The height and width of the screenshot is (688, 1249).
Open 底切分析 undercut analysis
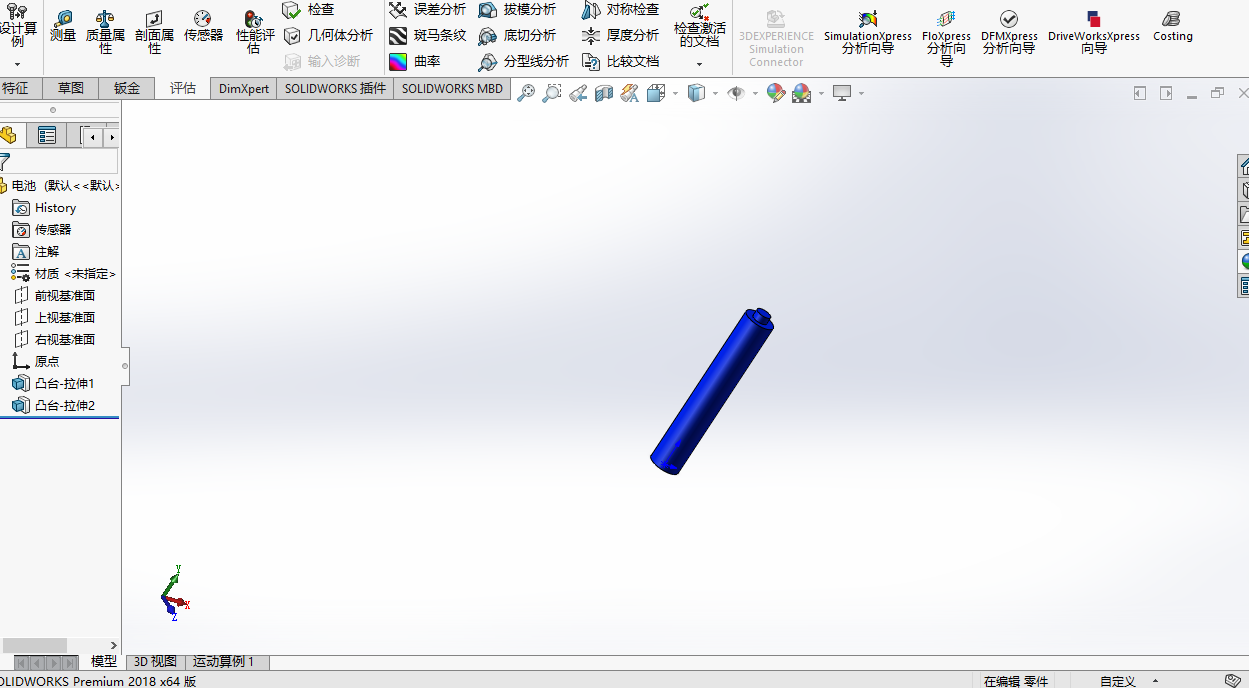point(517,36)
